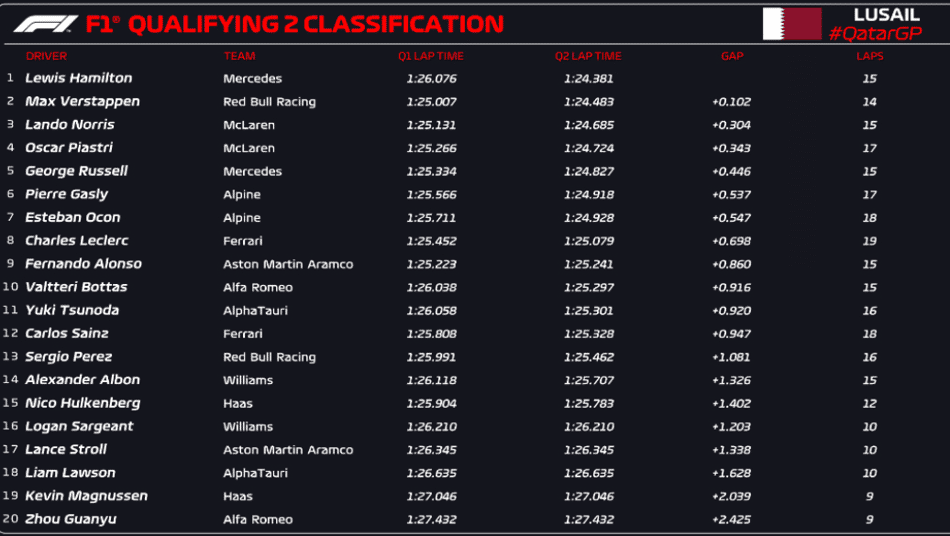Click Kevin Magnussen's Haas team label
The height and width of the screenshot is (536, 950).
tap(238, 497)
